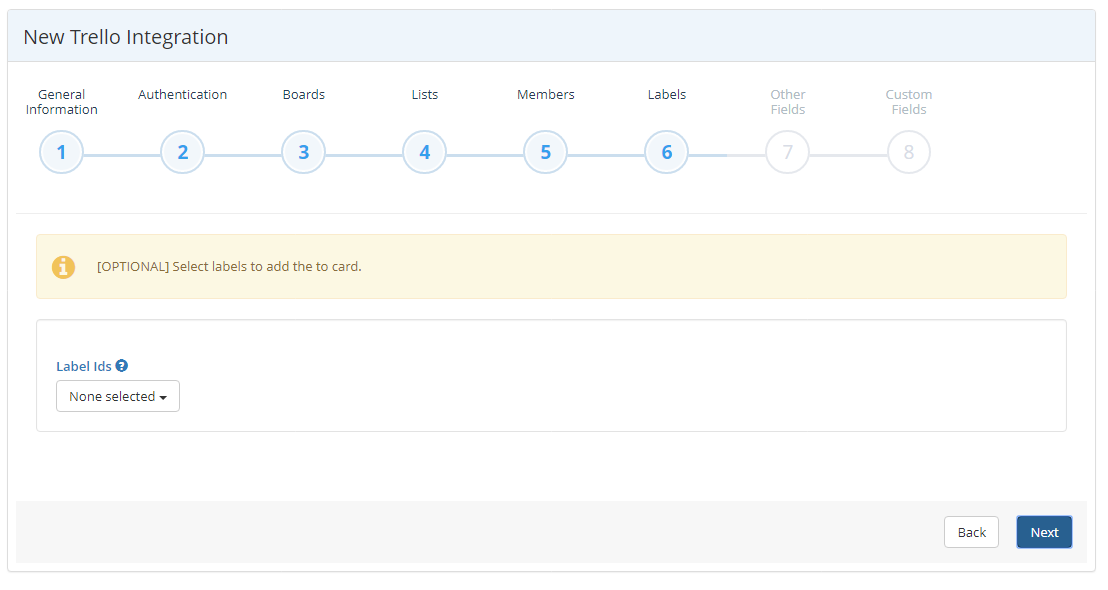Click the Labels step label
The image size is (1108, 590).
click(666, 94)
